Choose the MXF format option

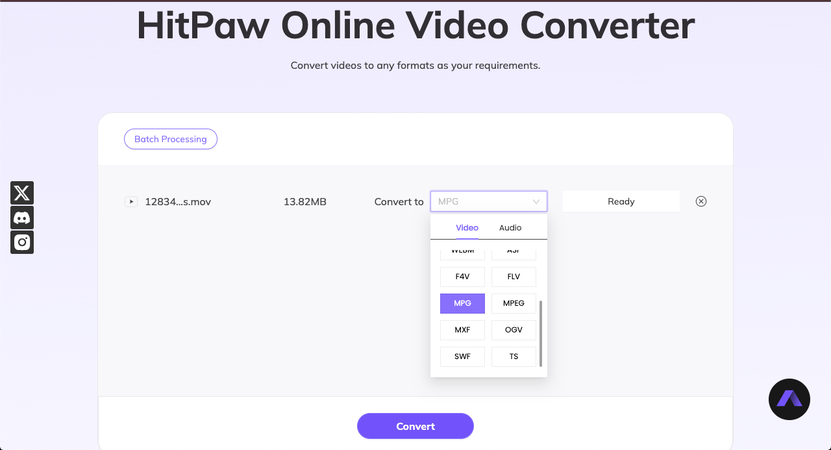pyautogui.click(x=462, y=330)
